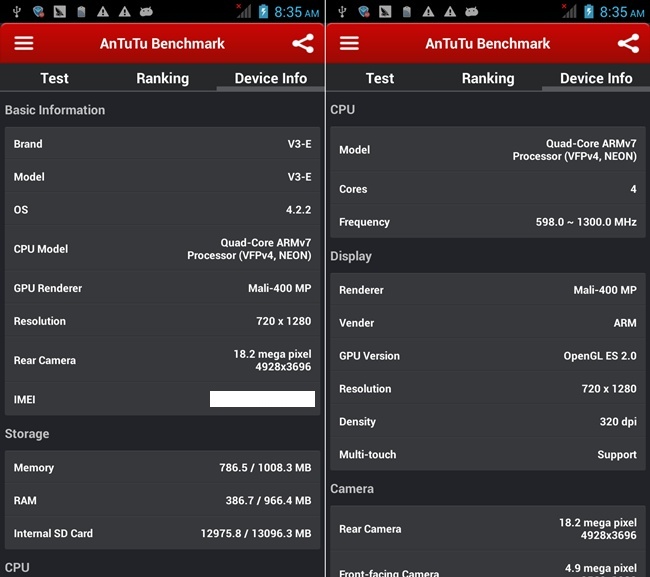Viewport: 650px width, 577px height.
Task: Tap the Storage section header
Action: pyautogui.click(x=27, y=434)
